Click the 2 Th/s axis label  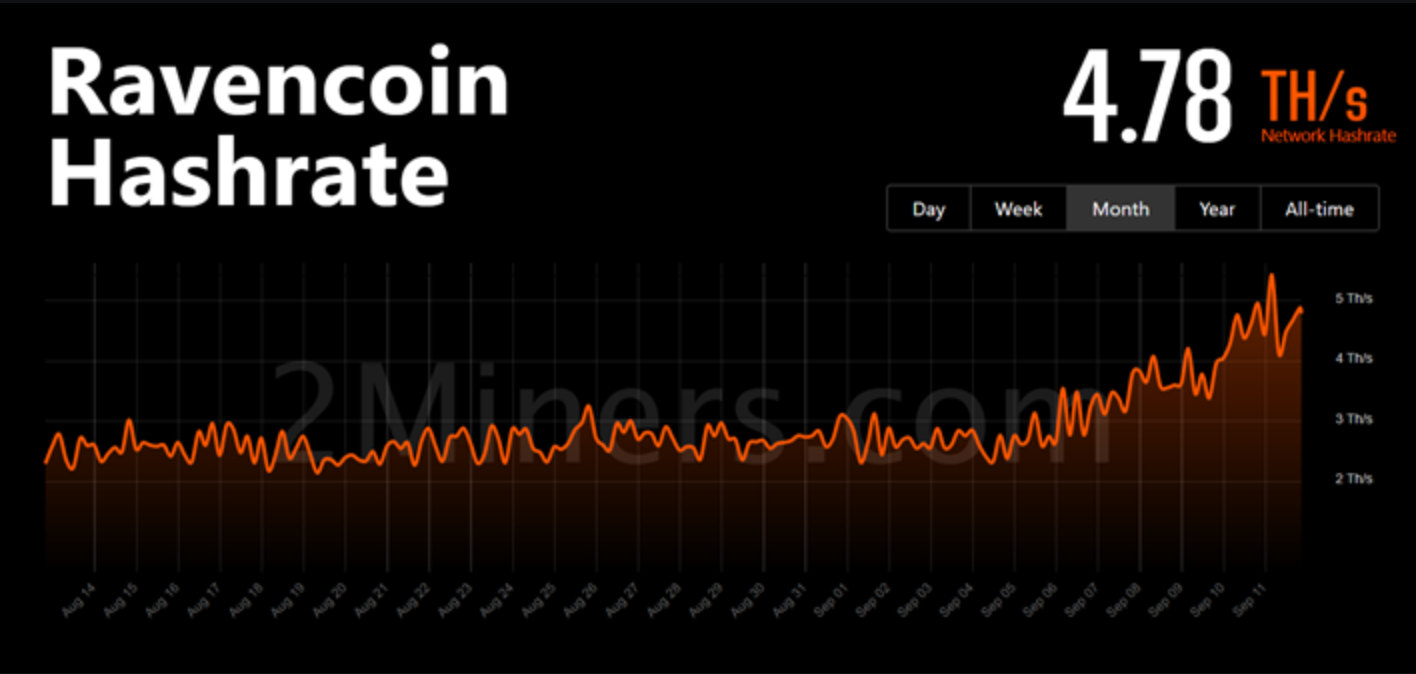pos(1353,479)
